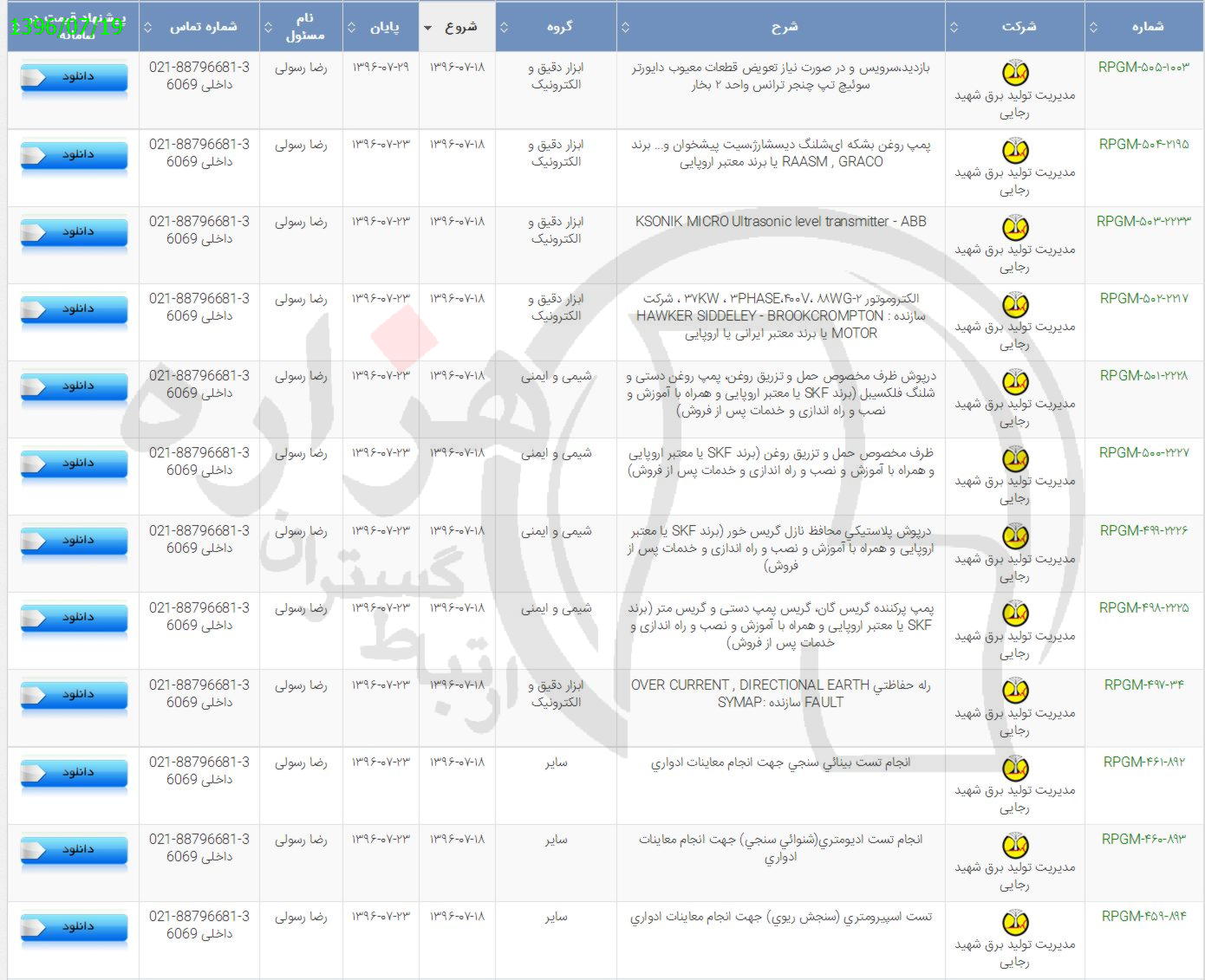The width and height of the screenshot is (1205, 980).
Task: Download the file for RPGM-459-894
Action: click(x=74, y=926)
